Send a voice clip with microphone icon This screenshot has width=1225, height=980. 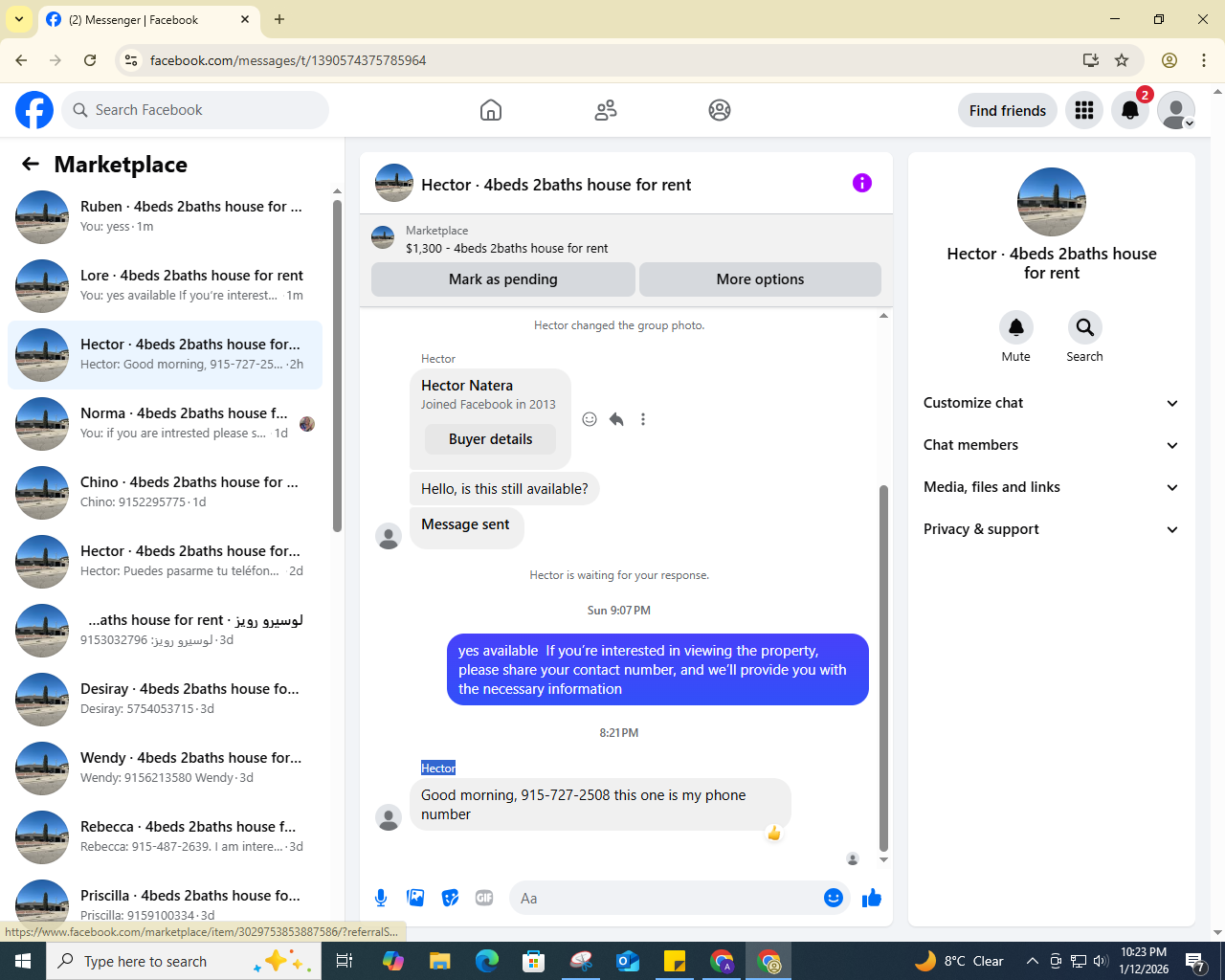(381, 898)
